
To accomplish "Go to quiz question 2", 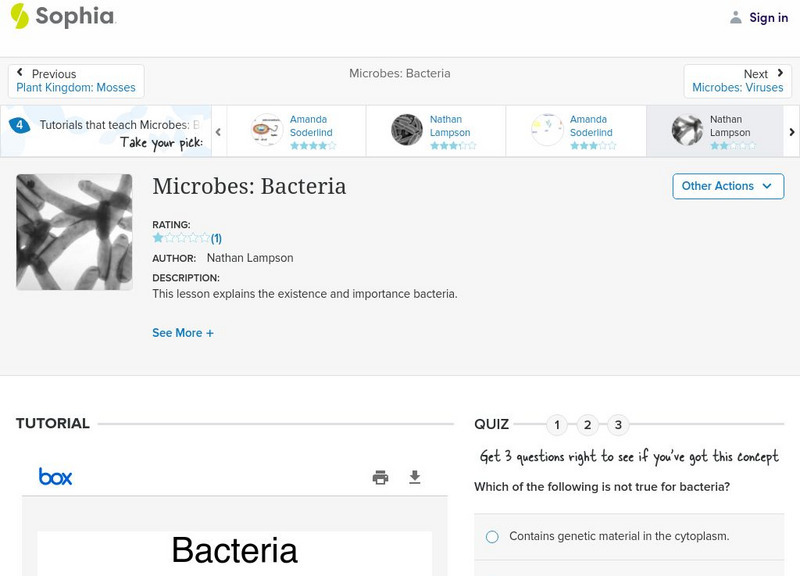I will click(588, 425).
